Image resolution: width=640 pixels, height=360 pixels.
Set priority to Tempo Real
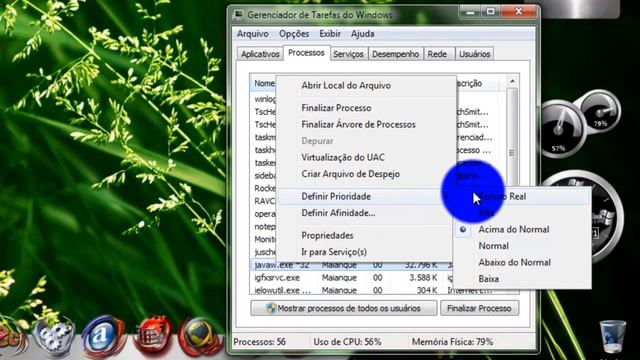tap(522, 196)
